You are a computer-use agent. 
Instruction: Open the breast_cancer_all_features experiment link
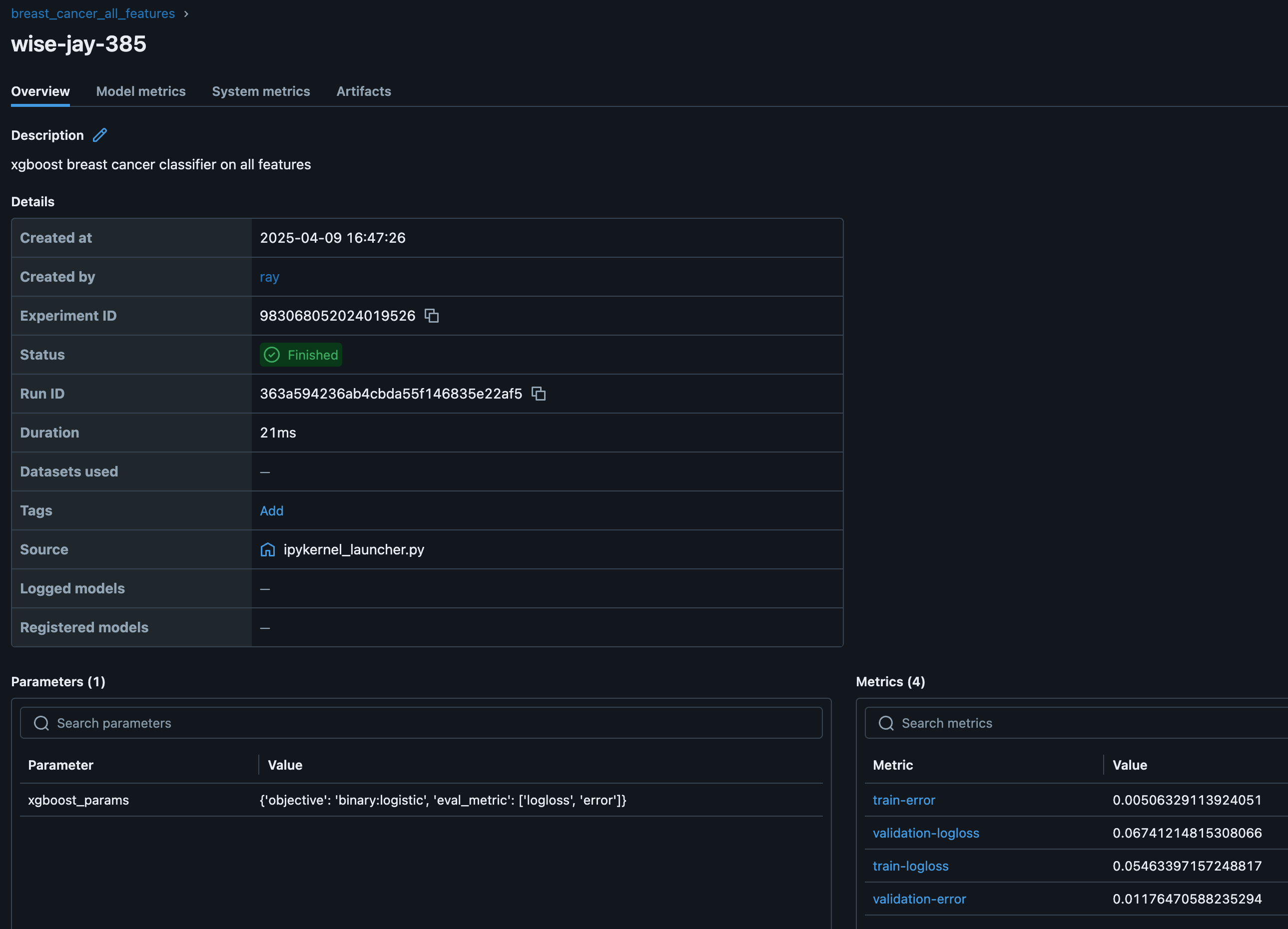(93, 13)
